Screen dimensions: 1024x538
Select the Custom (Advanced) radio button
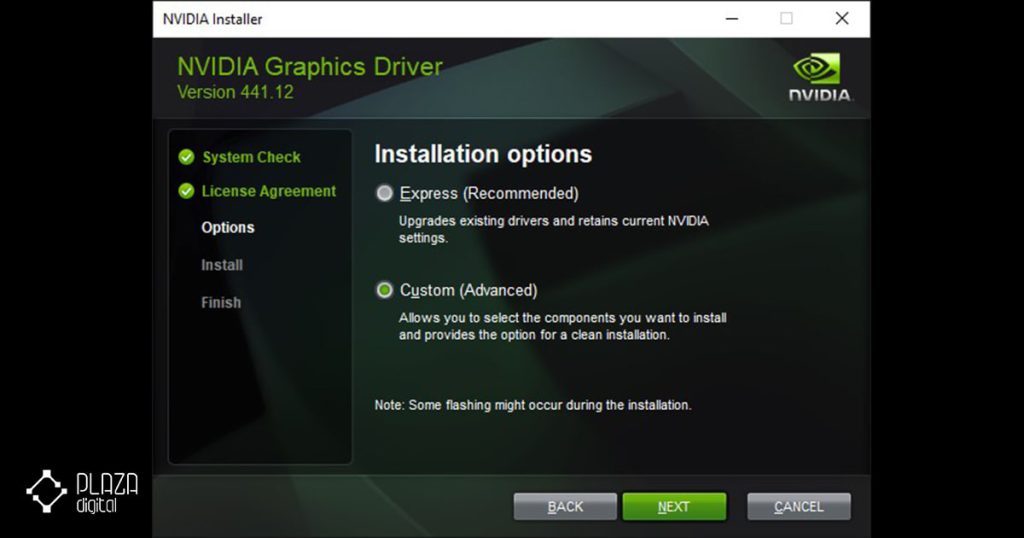(385, 290)
